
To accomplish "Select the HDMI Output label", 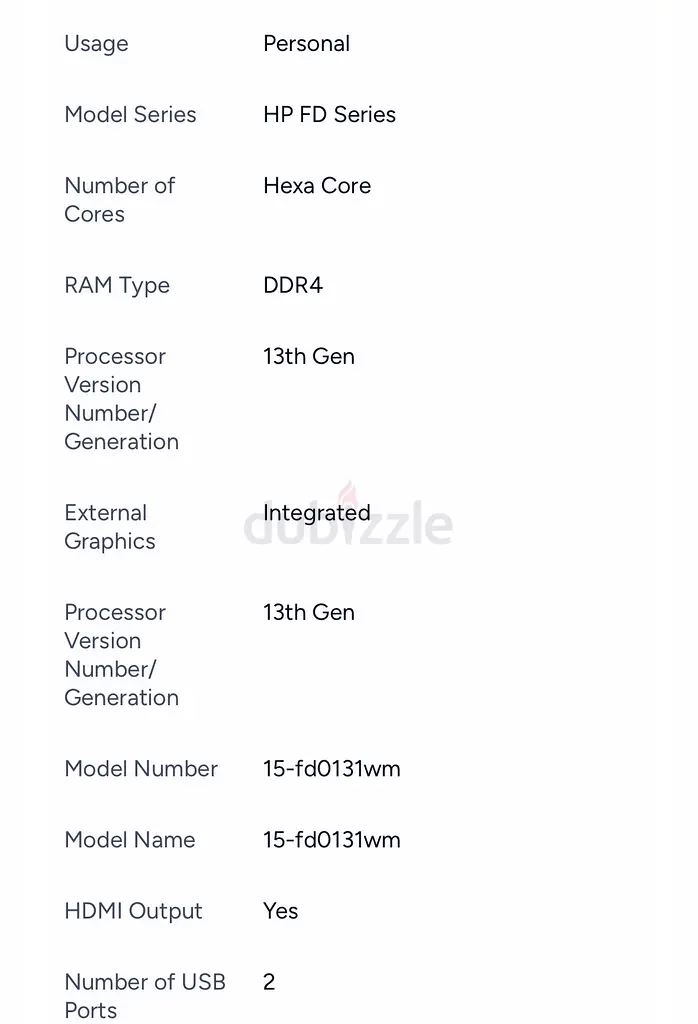I will 133,911.
